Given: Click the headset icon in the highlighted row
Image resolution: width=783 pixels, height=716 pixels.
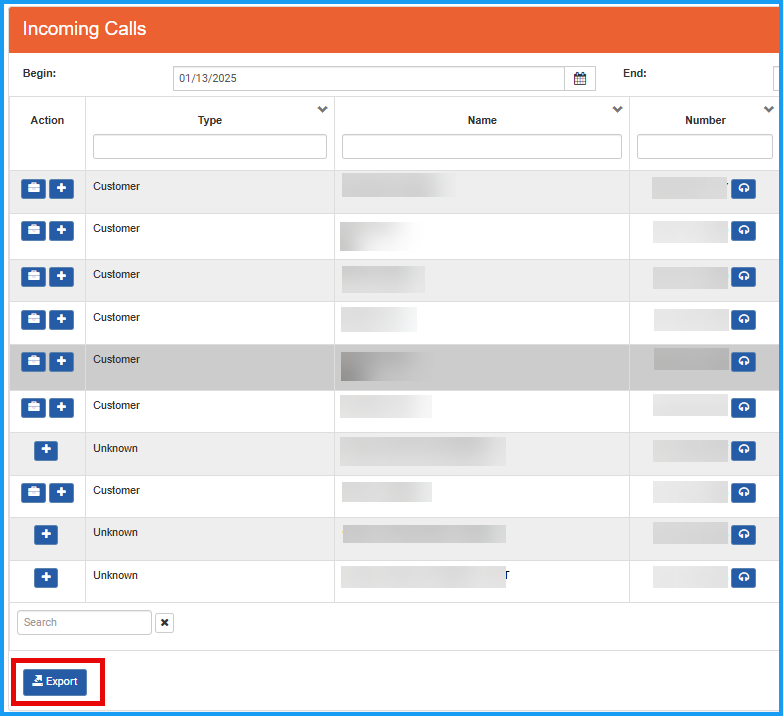Looking at the screenshot, I should click(743, 361).
